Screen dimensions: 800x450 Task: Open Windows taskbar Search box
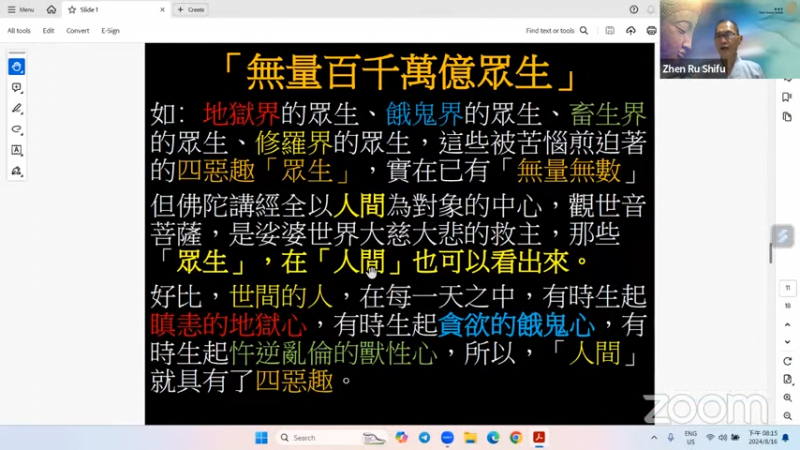click(x=310, y=438)
